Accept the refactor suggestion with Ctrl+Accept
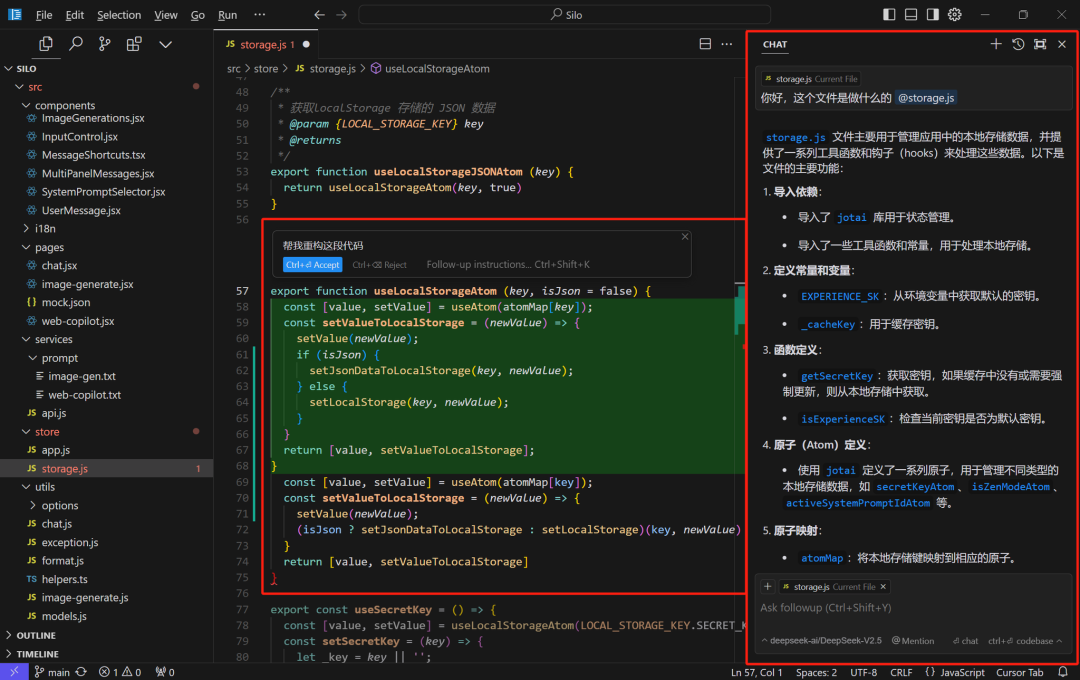This screenshot has height=680, width=1080. pos(312,264)
